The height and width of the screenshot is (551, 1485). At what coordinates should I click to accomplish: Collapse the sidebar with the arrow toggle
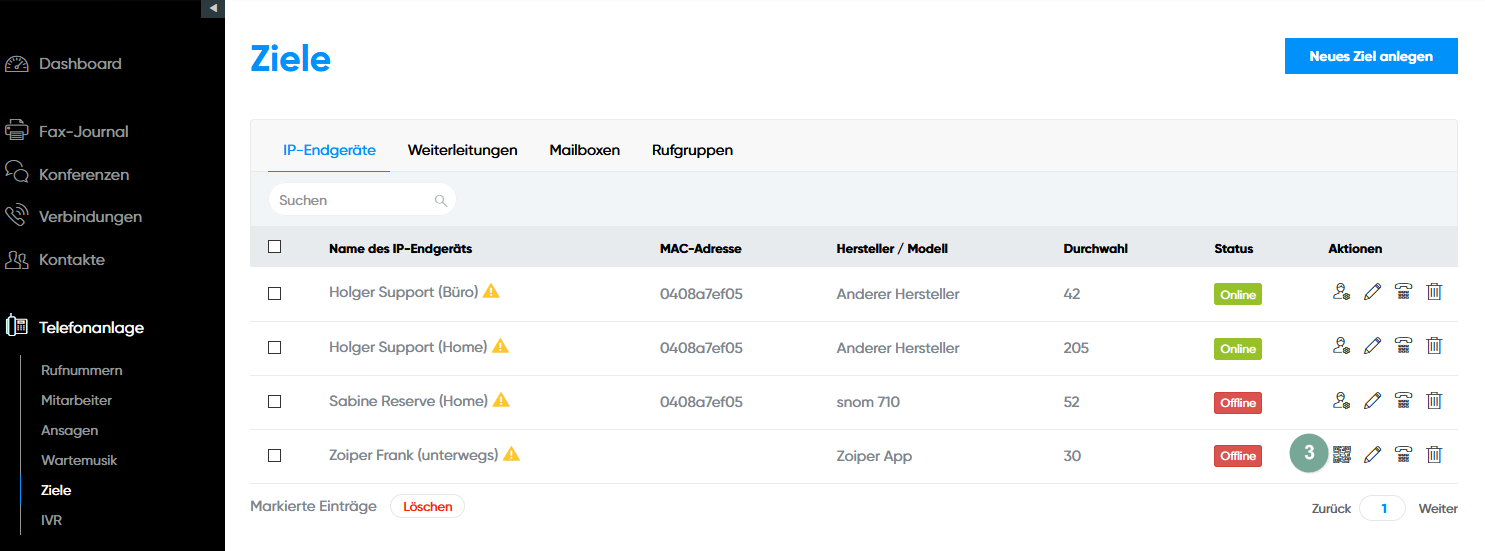click(213, 8)
